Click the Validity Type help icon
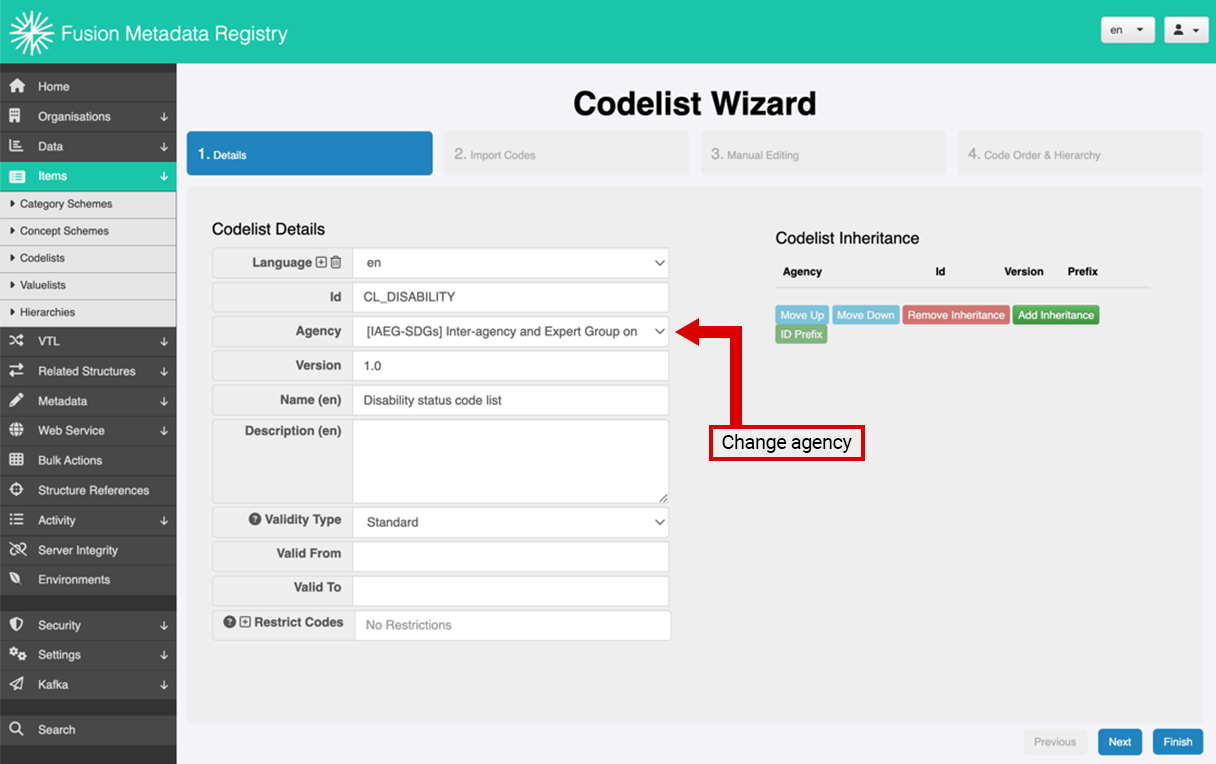1216x764 pixels. 255,520
